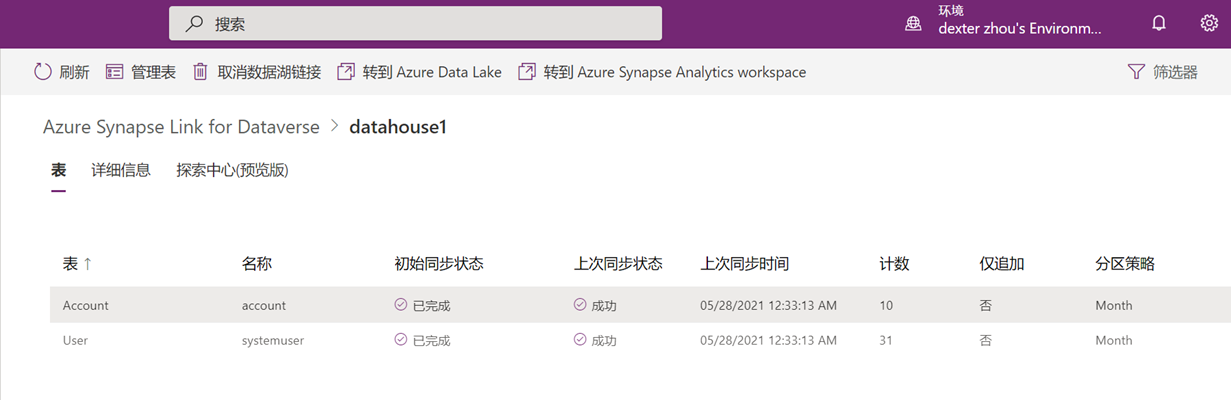Click 转到 Azure Data Lake command
Viewport: 1231px width, 400px height.
coord(432,72)
